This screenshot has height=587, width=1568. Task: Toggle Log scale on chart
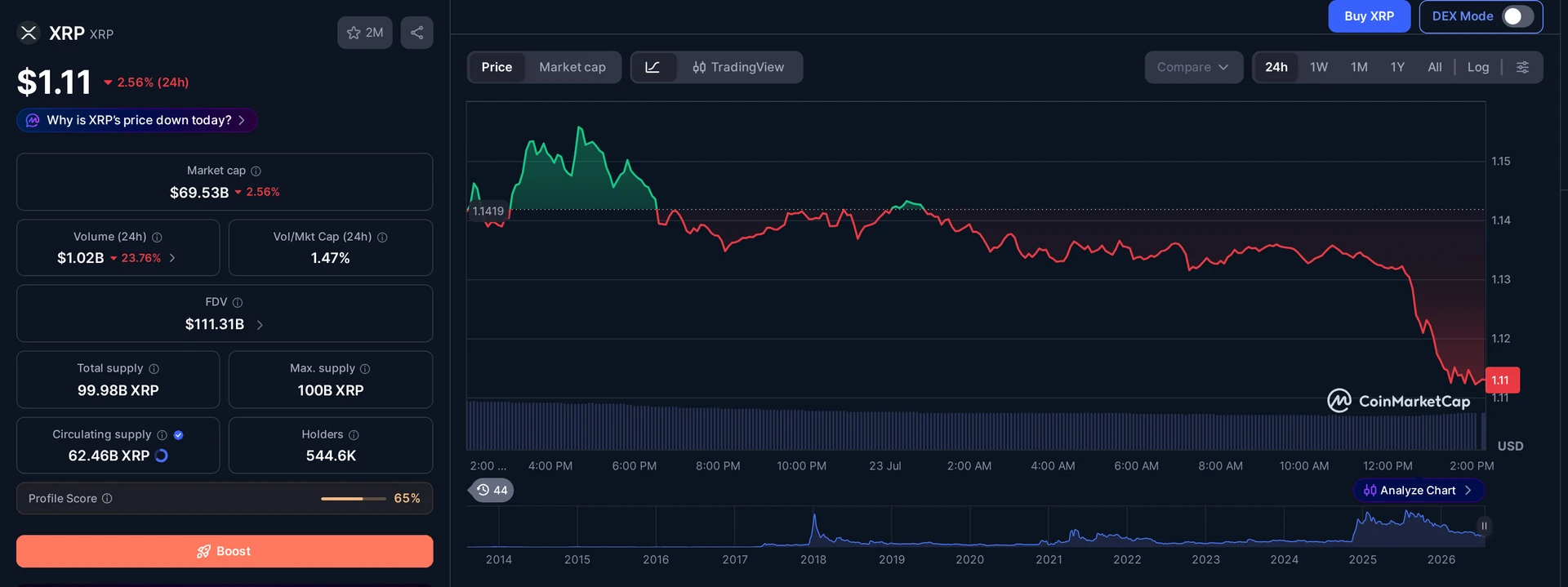(1478, 67)
